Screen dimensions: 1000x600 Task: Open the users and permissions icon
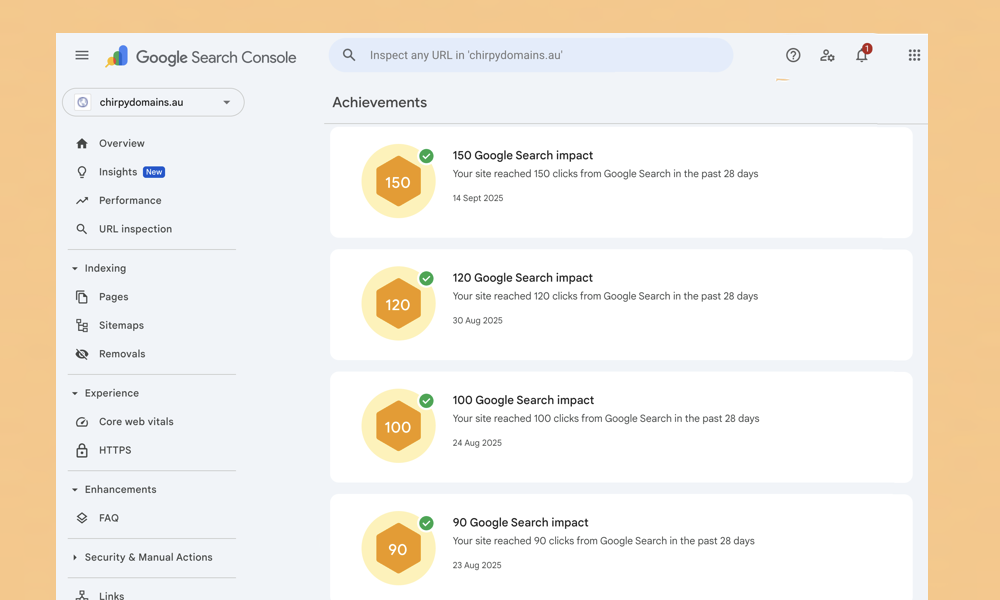[x=827, y=56]
